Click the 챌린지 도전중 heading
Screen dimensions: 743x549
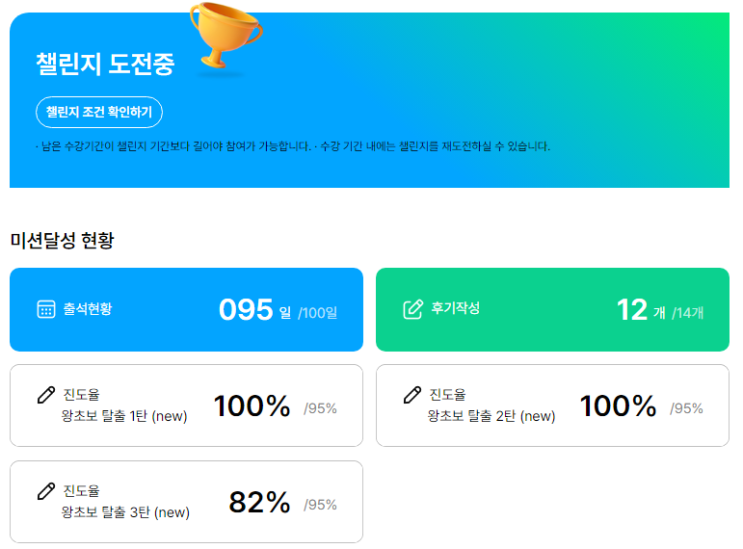tap(104, 64)
